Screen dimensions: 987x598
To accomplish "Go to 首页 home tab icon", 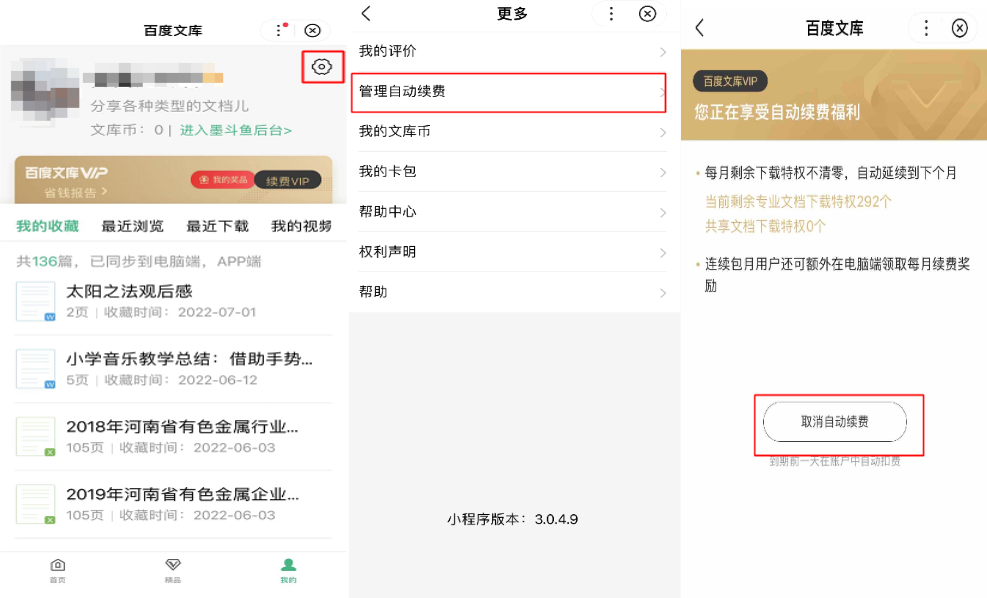I will [x=58, y=570].
